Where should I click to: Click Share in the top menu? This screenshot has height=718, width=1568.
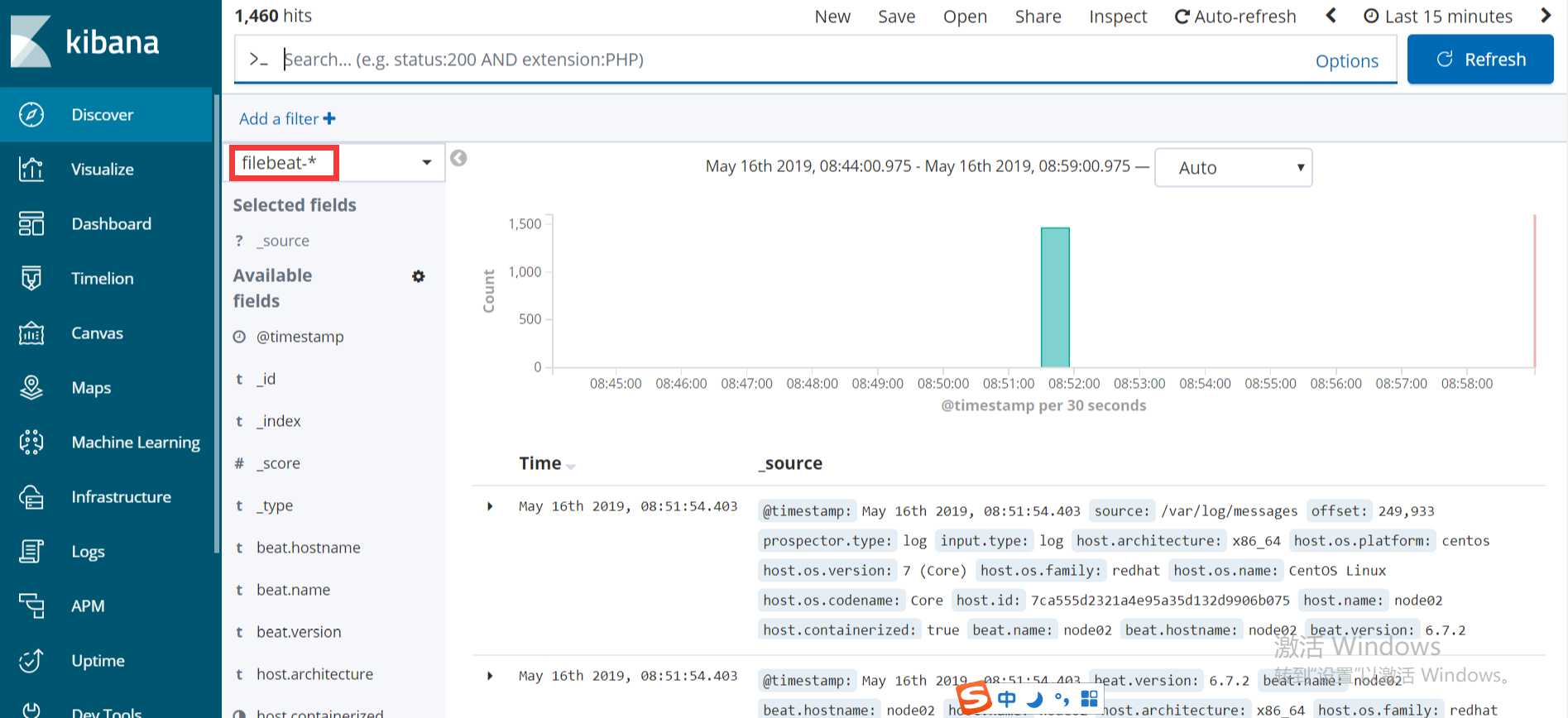tap(1038, 17)
